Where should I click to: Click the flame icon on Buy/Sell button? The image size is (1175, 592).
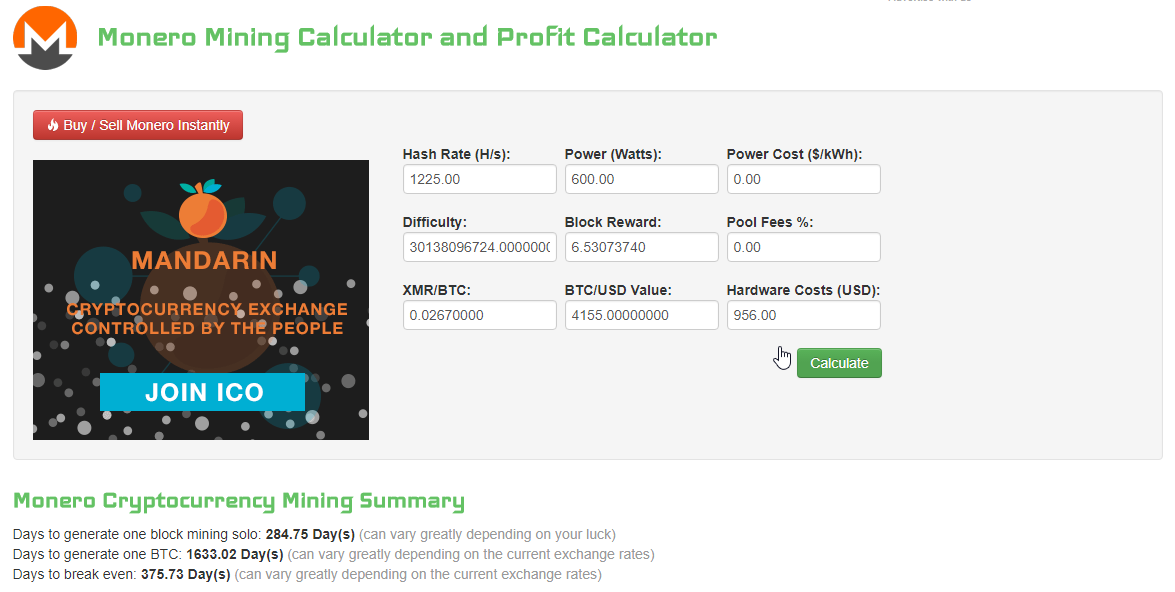click(x=52, y=126)
